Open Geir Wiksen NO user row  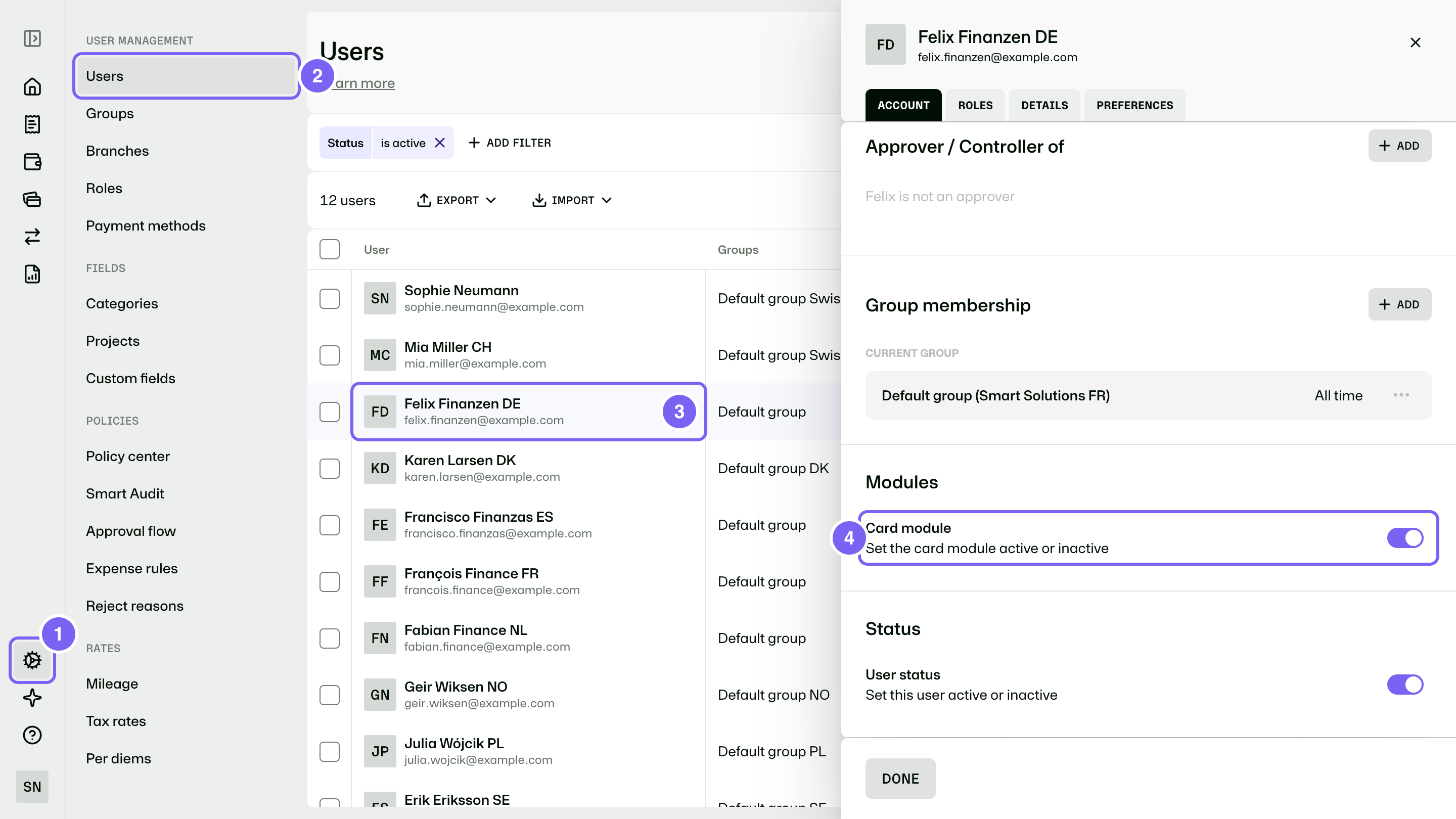click(x=528, y=695)
